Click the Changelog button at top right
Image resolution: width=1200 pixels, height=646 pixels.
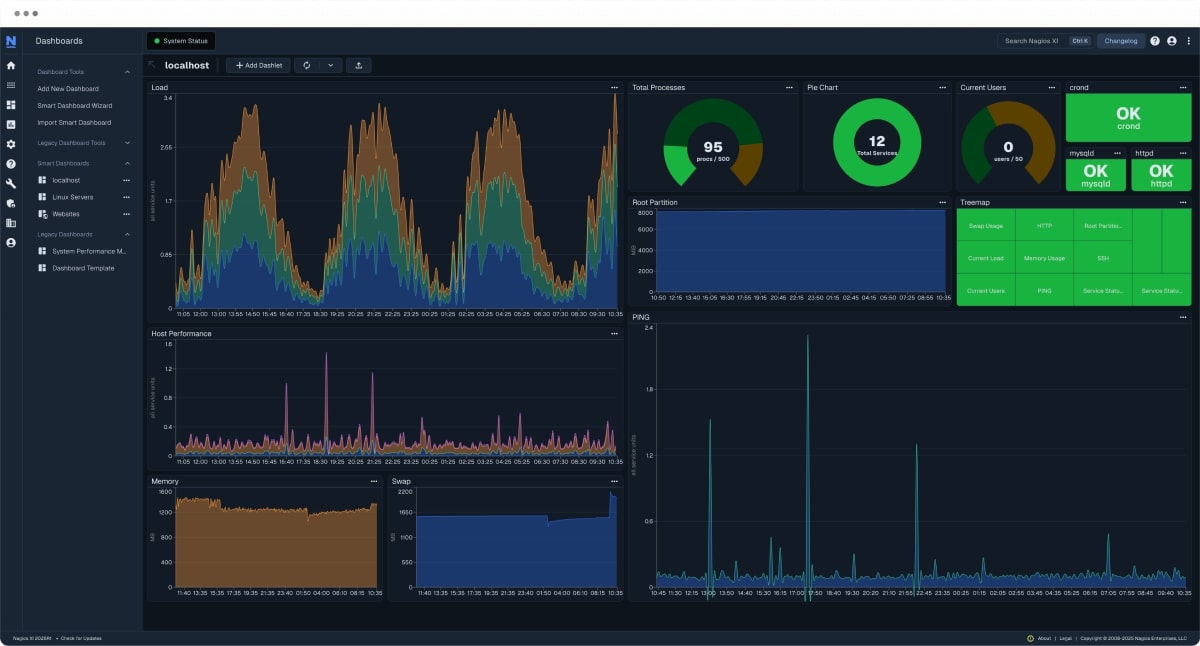1120,41
